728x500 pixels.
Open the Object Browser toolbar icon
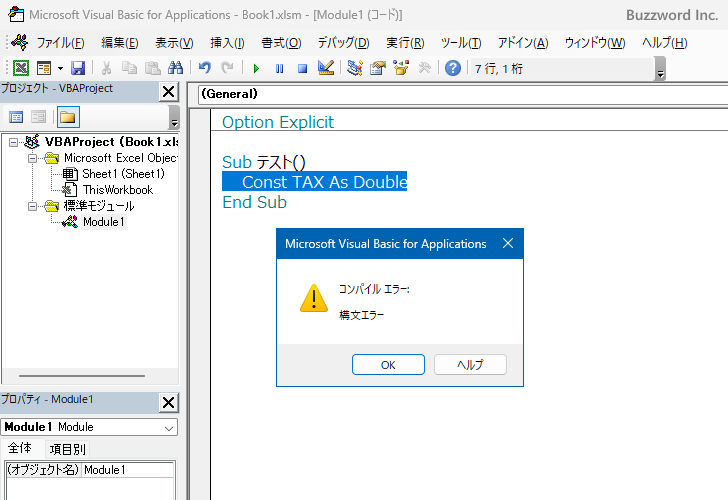pyautogui.click(x=401, y=68)
